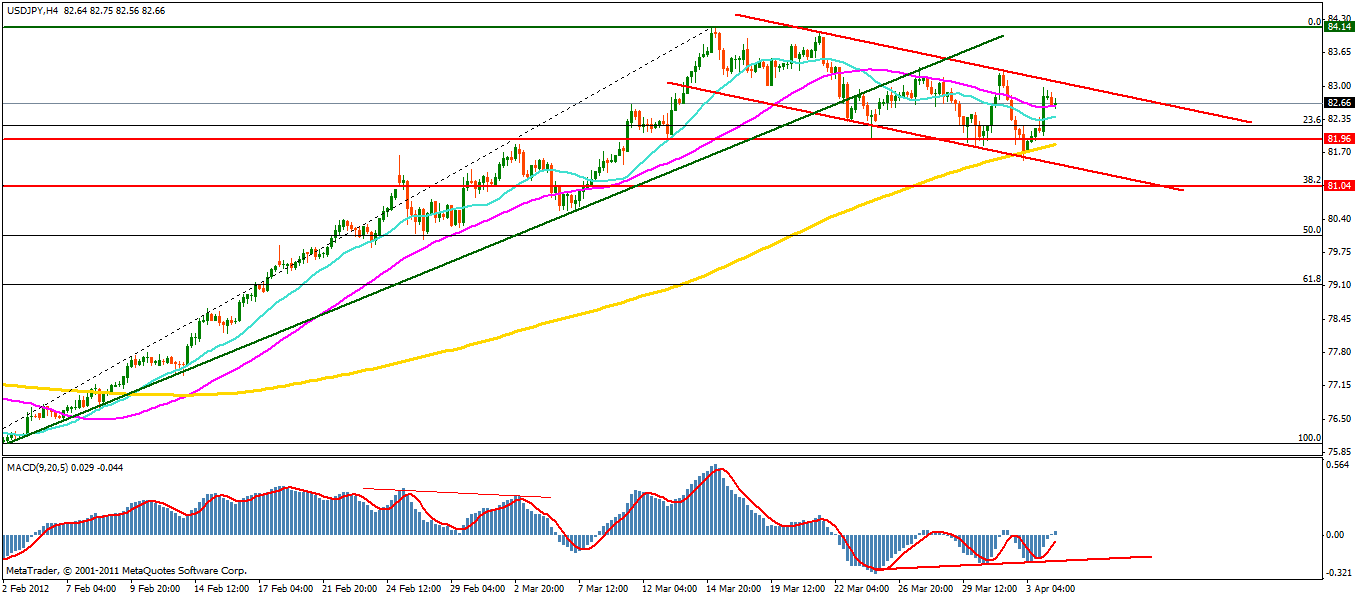
Task: Select the Fibonacci 23.6 level label
Action: [1310, 119]
